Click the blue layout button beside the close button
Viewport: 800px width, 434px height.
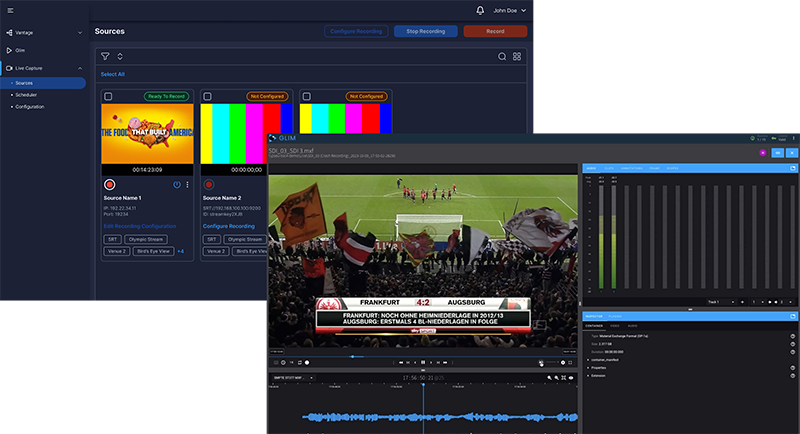[778, 152]
